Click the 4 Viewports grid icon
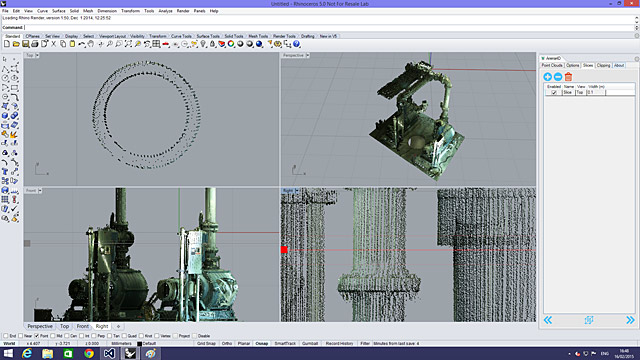This screenshot has height=360, width=640. click(156, 44)
